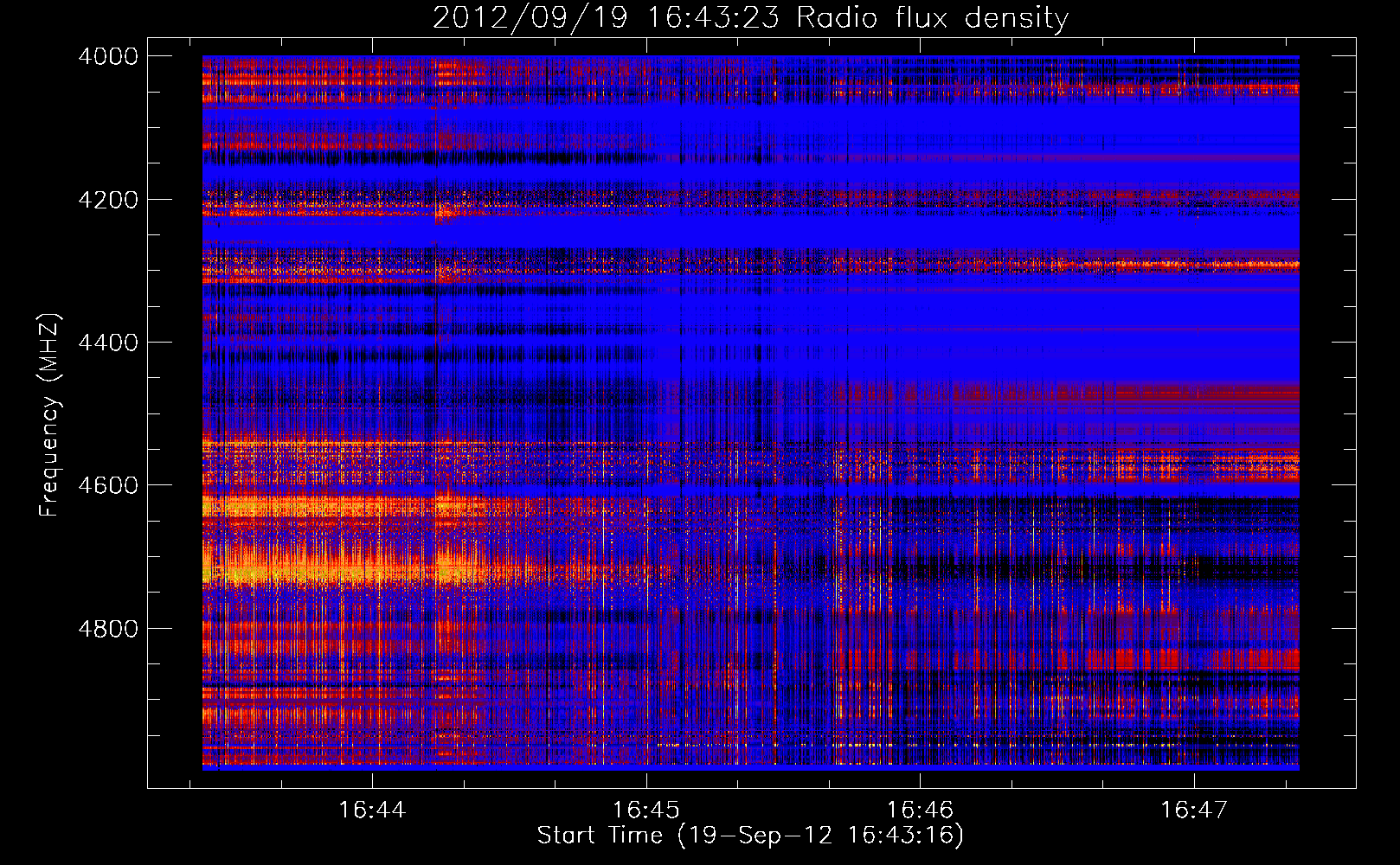Viewport: 1400px width, 865px height.
Task: Click the plot title '2012/09/19 16:43:23 Radio flux density'
Action: (750, 17)
